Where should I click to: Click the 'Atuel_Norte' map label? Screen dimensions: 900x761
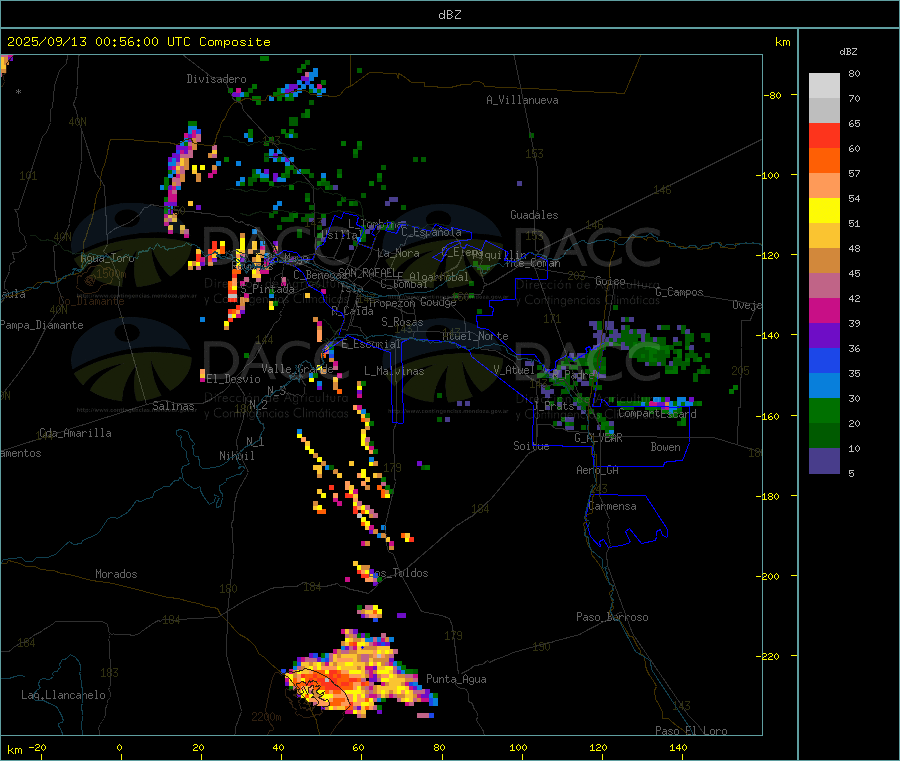pos(475,336)
